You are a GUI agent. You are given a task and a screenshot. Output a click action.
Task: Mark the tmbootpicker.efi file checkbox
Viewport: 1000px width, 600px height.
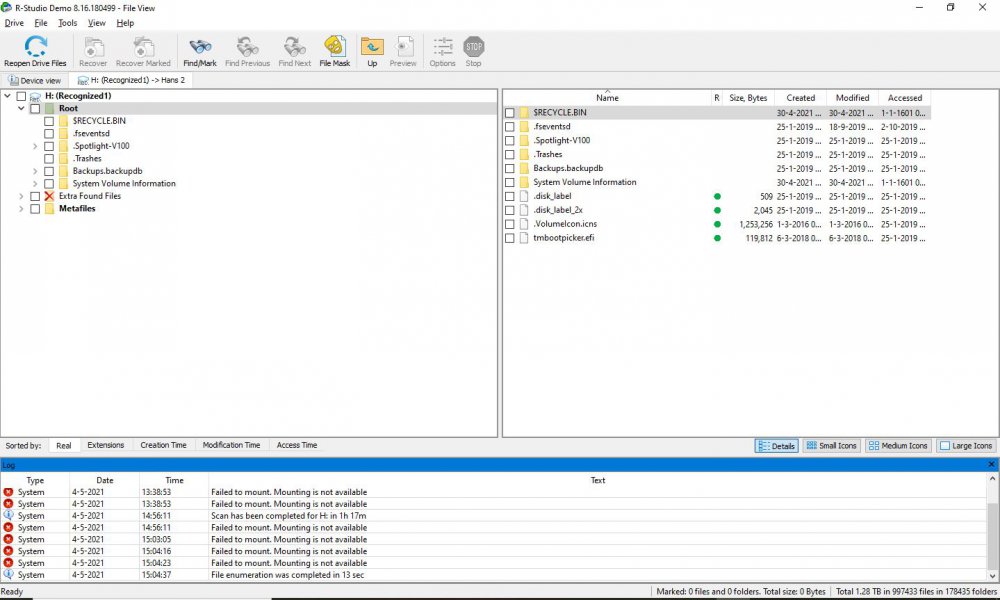click(x=510, y=238)
